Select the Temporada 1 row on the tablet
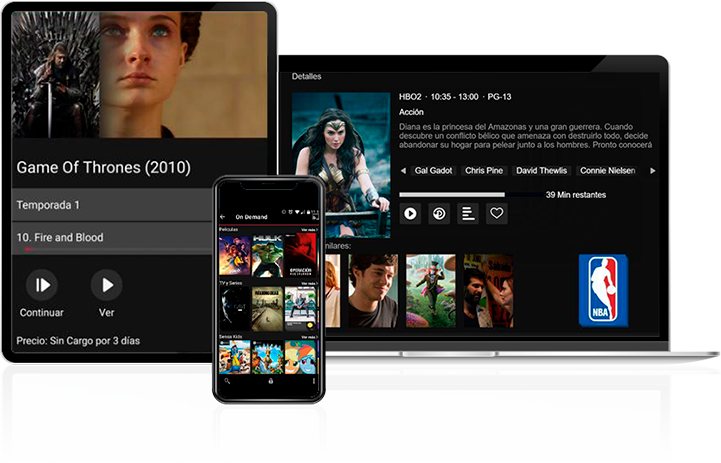721x463 pixels. pyautogui.click(x=112, y=205)
